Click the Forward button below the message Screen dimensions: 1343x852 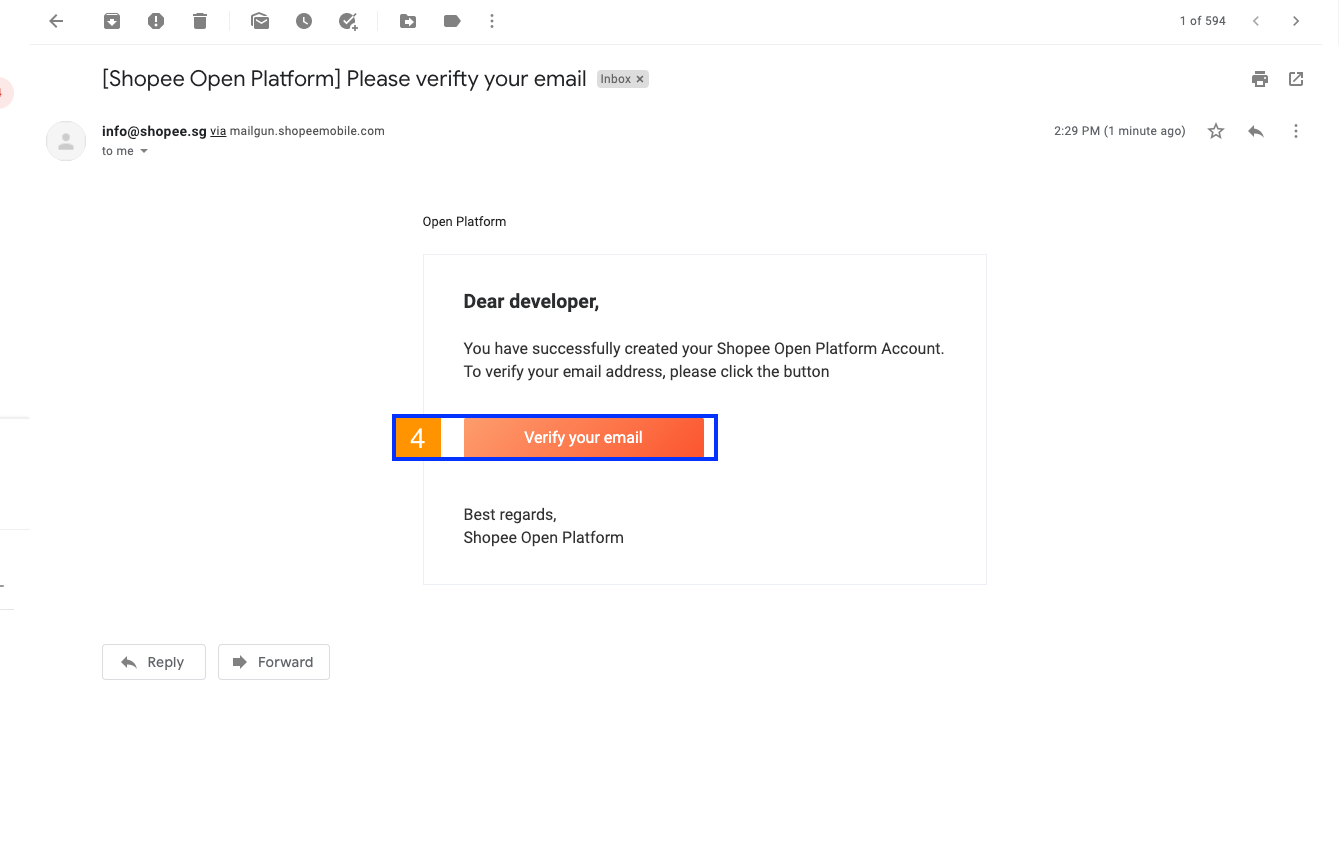274,662
